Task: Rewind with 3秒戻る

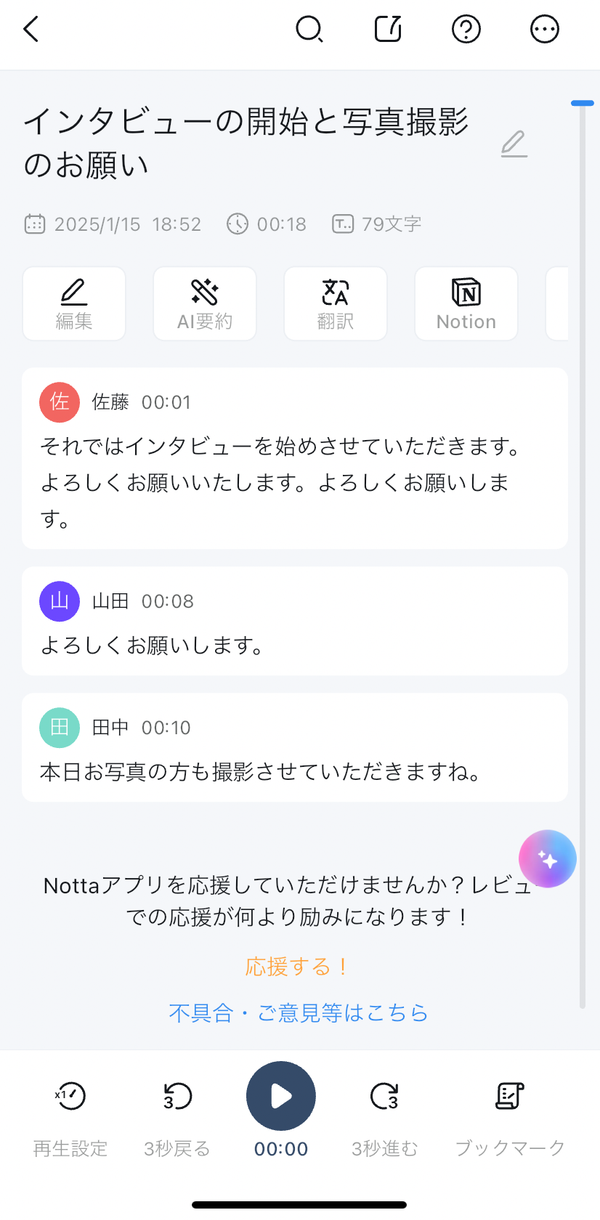Action: coord(177,1118)
